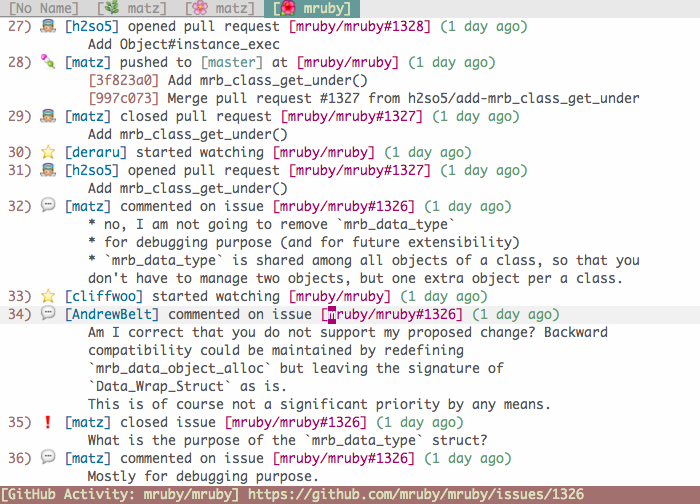Open user [h2so5] on entry 31

pyautogui.click(x=92, y=171)
